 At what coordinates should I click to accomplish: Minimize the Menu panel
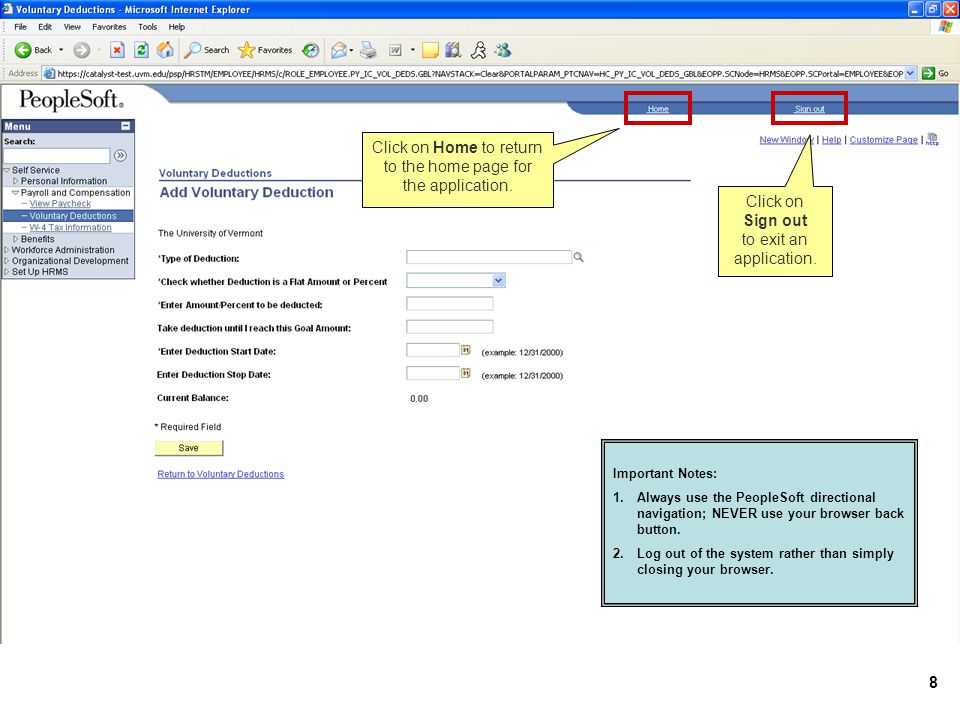(x=126, y=126)
